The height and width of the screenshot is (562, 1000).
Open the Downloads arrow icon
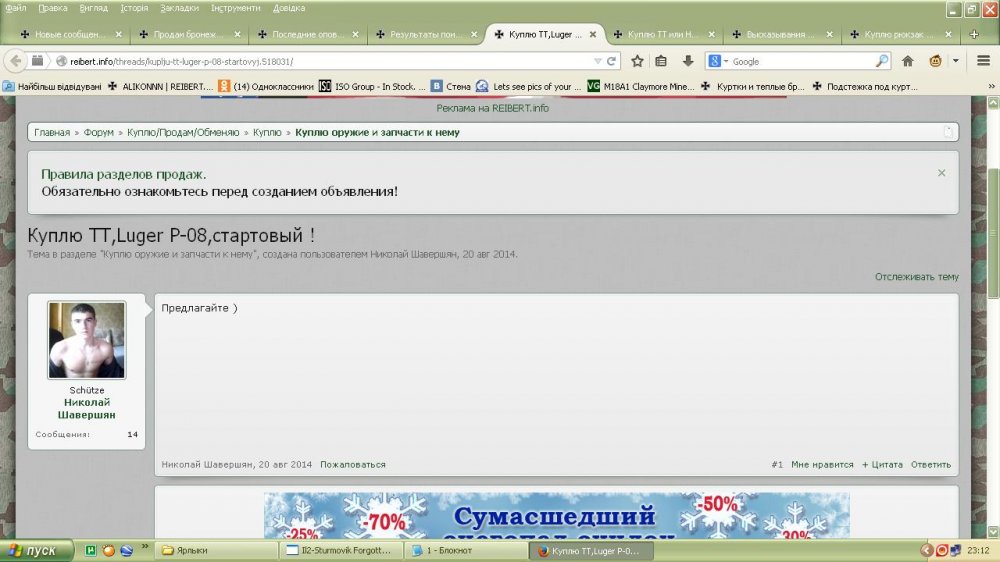click(x=688, y=61)
